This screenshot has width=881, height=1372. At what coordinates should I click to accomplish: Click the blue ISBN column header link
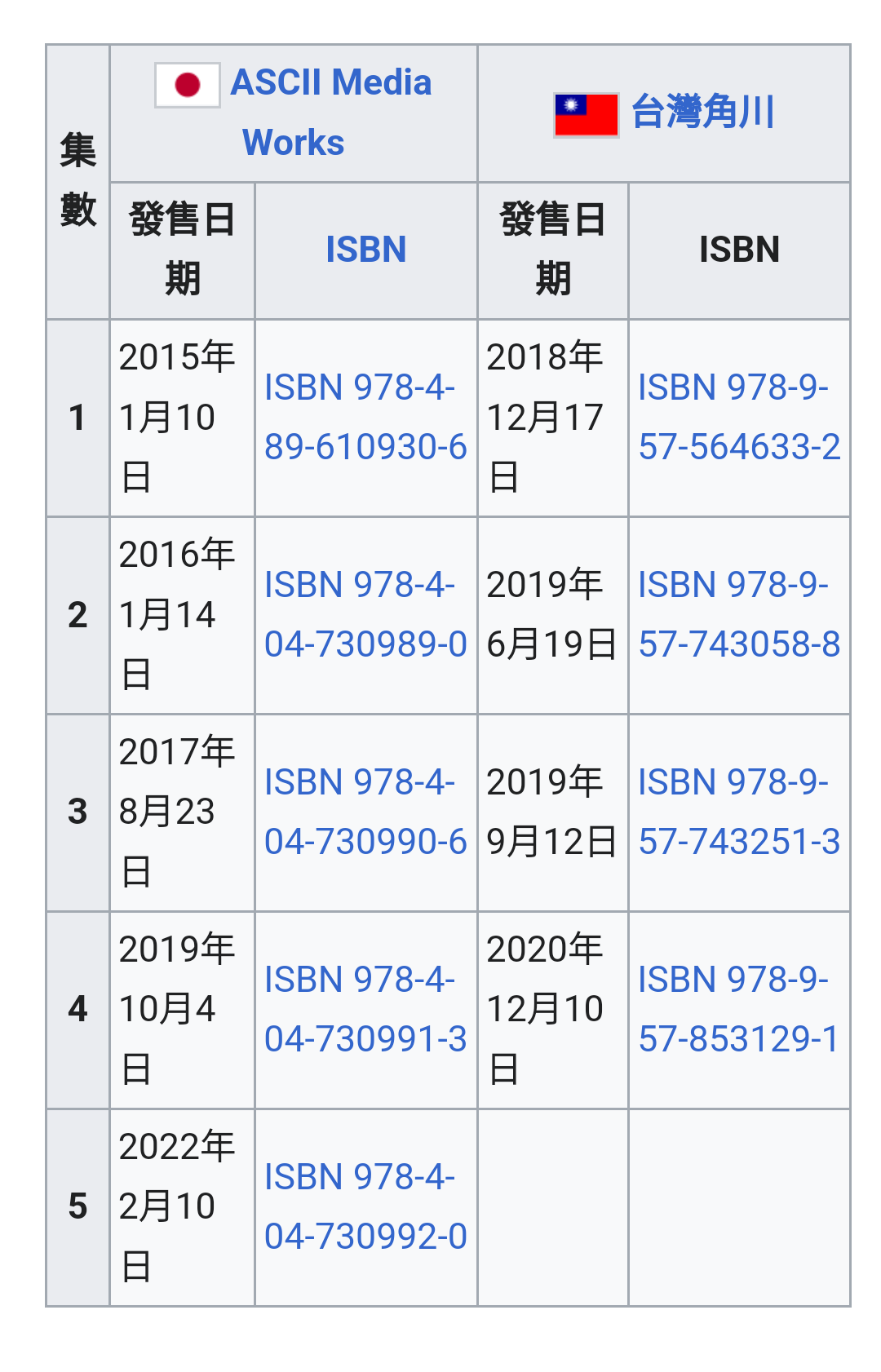365,250
